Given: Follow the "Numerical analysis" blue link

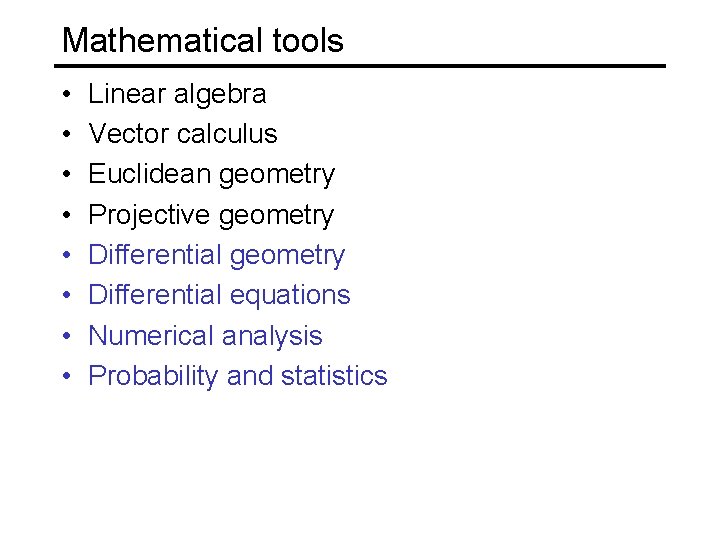Looking at the screenshot, I should point(205,337).
